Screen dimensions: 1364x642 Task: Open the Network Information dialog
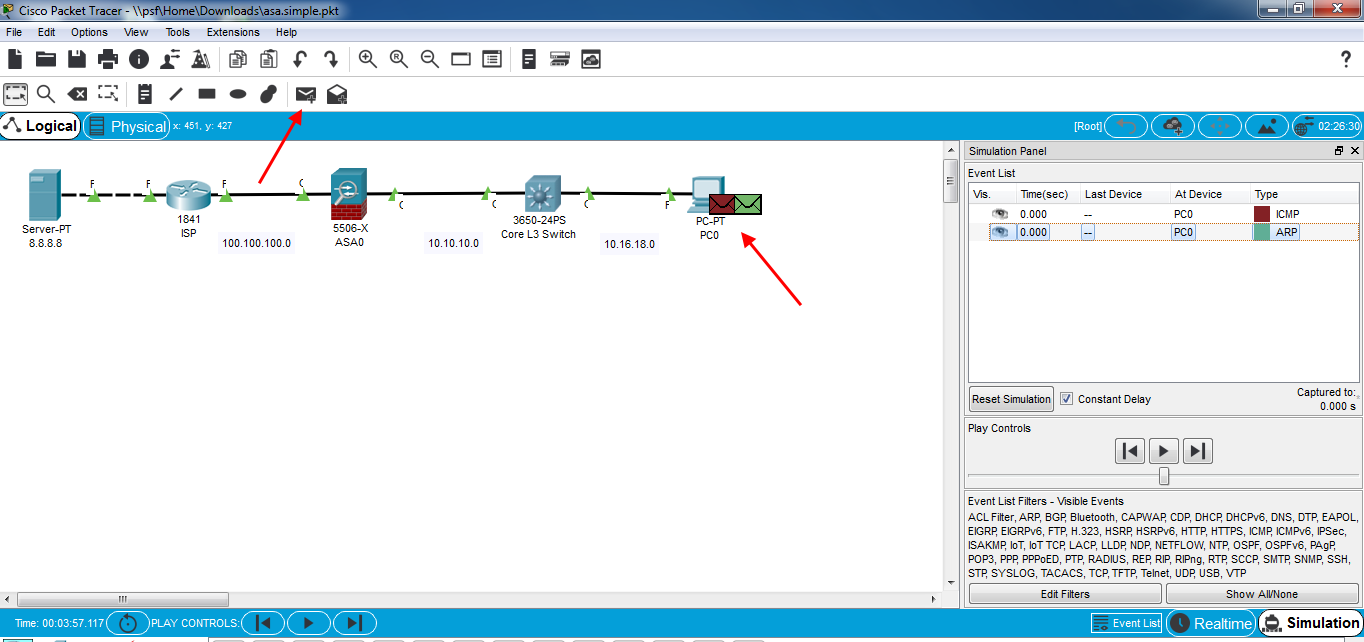pyautogui.click(x=138, y=59)
